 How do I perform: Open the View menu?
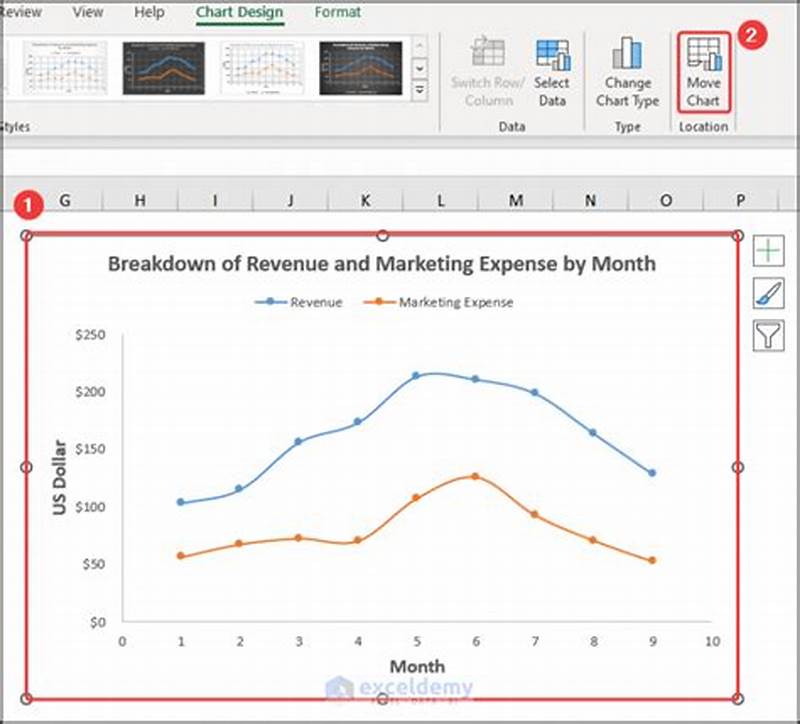click(x=88, y=13)
